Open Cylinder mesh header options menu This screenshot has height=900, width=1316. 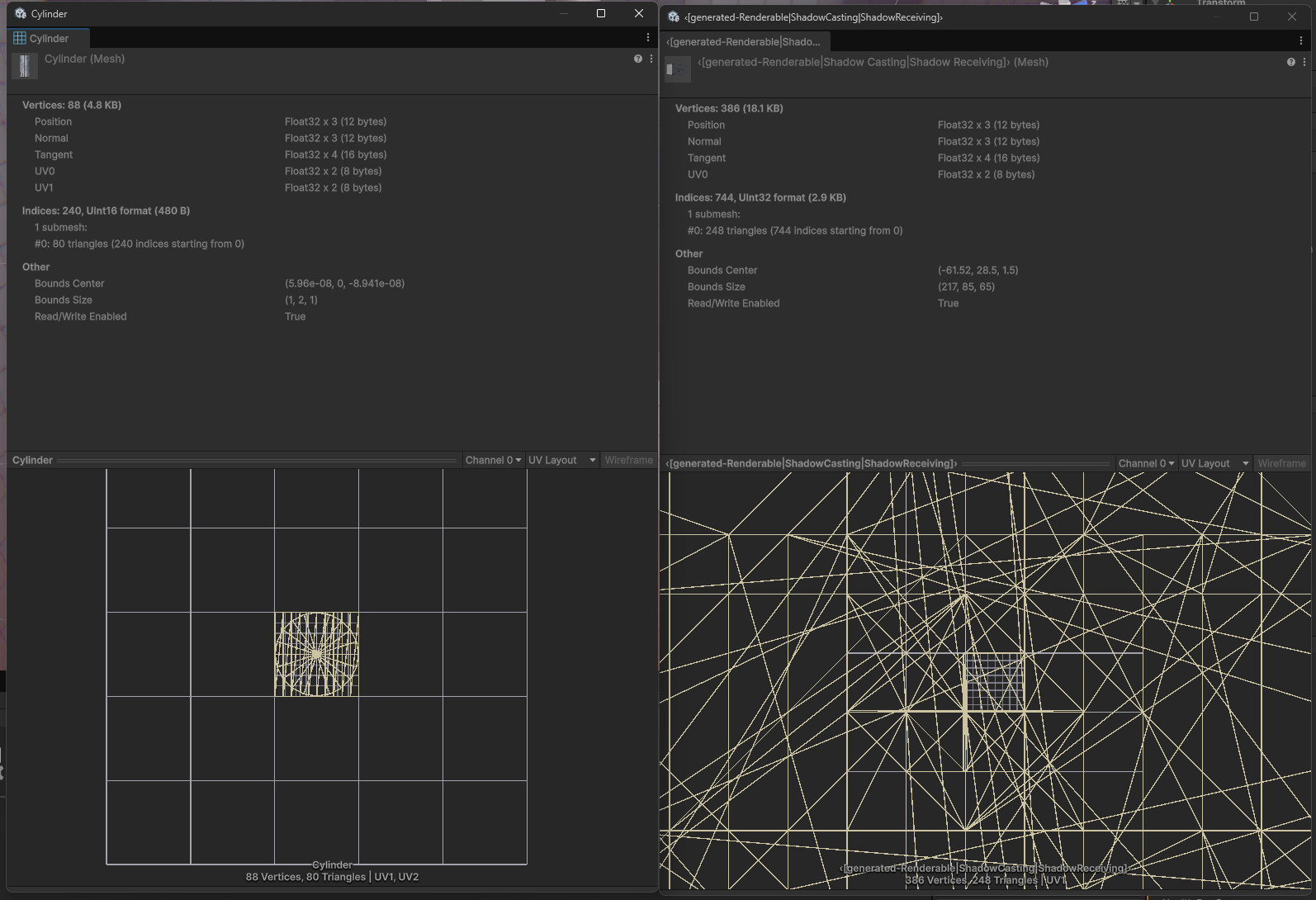[x=651, y=59]
